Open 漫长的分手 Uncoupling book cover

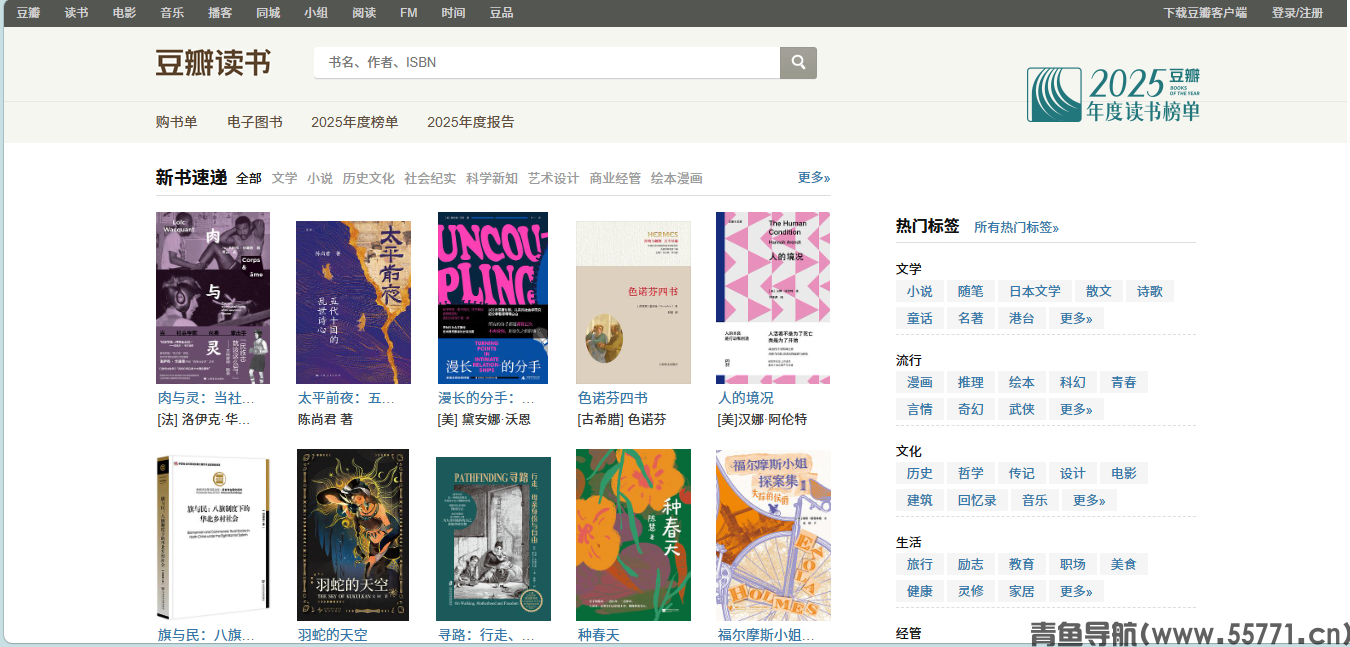[494, 298]
